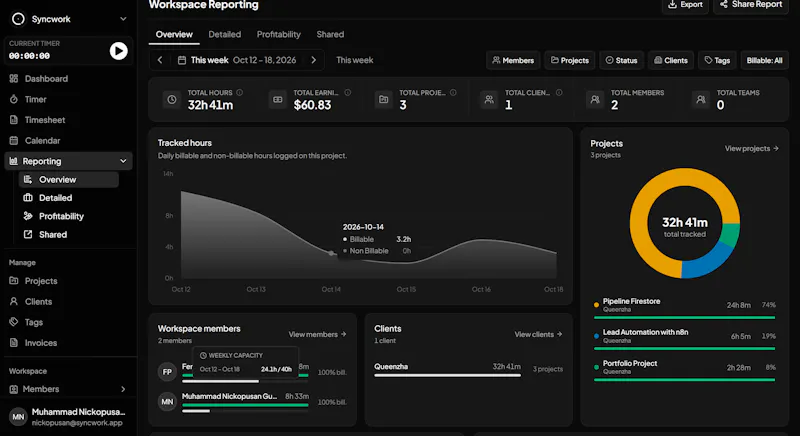
Task: Select the Lead Automation with n8n project row
Action: 685,339
